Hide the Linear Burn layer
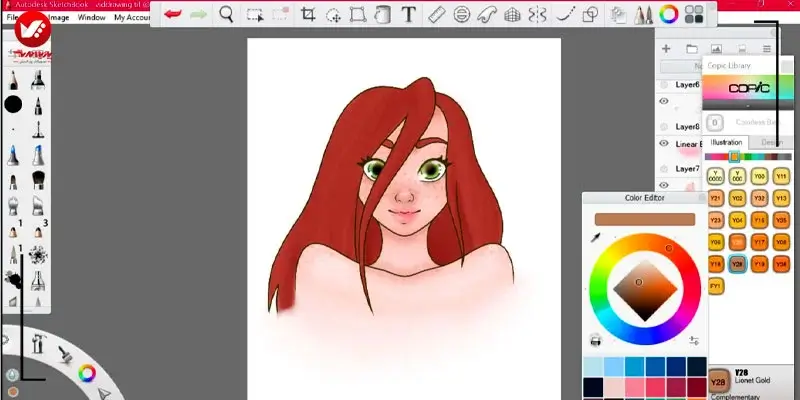Image resolution: width=800 pixels, height=400 pixels. 664,143
